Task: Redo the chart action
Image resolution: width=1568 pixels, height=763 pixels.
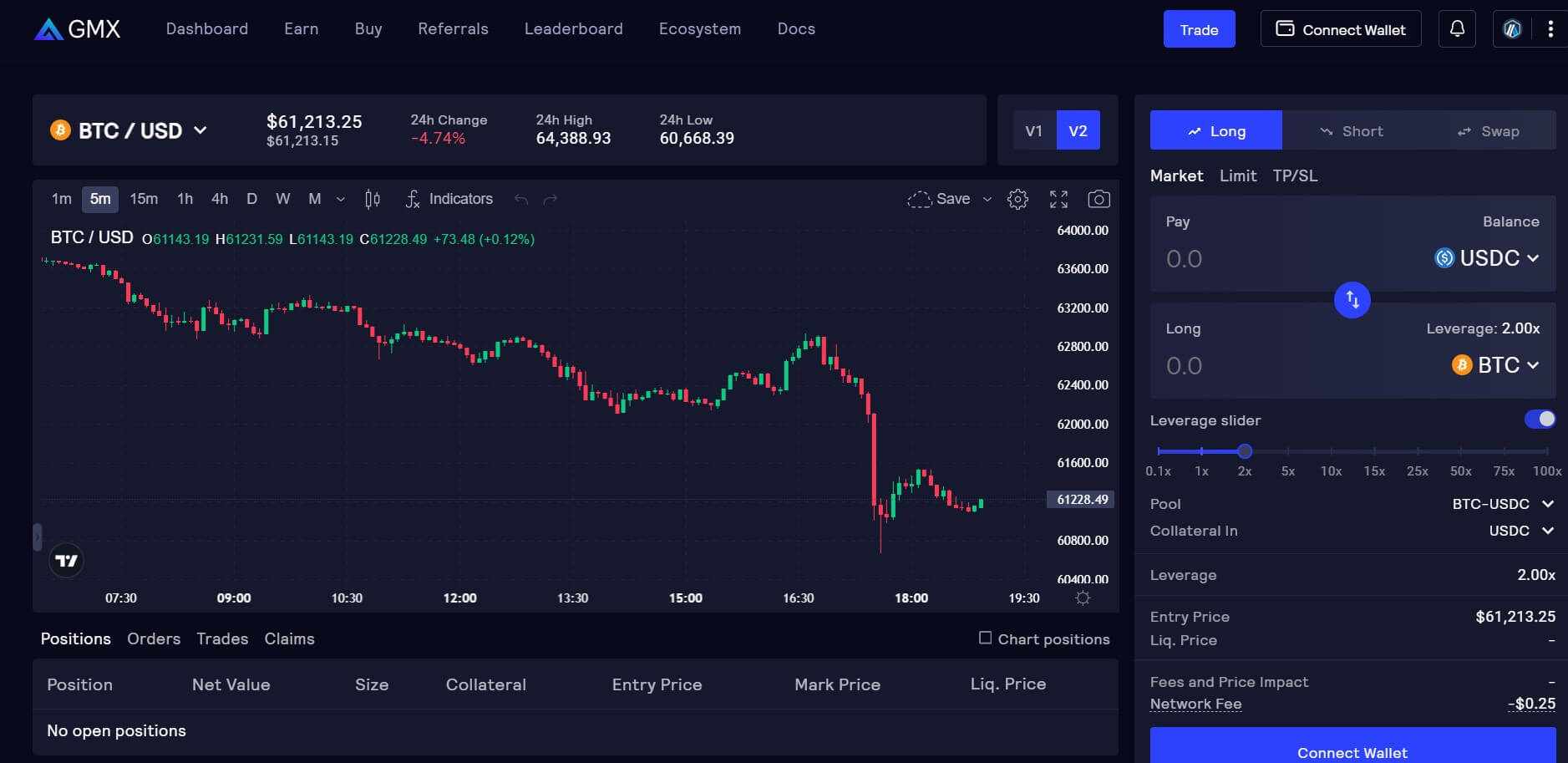Action: coord(551,199)
